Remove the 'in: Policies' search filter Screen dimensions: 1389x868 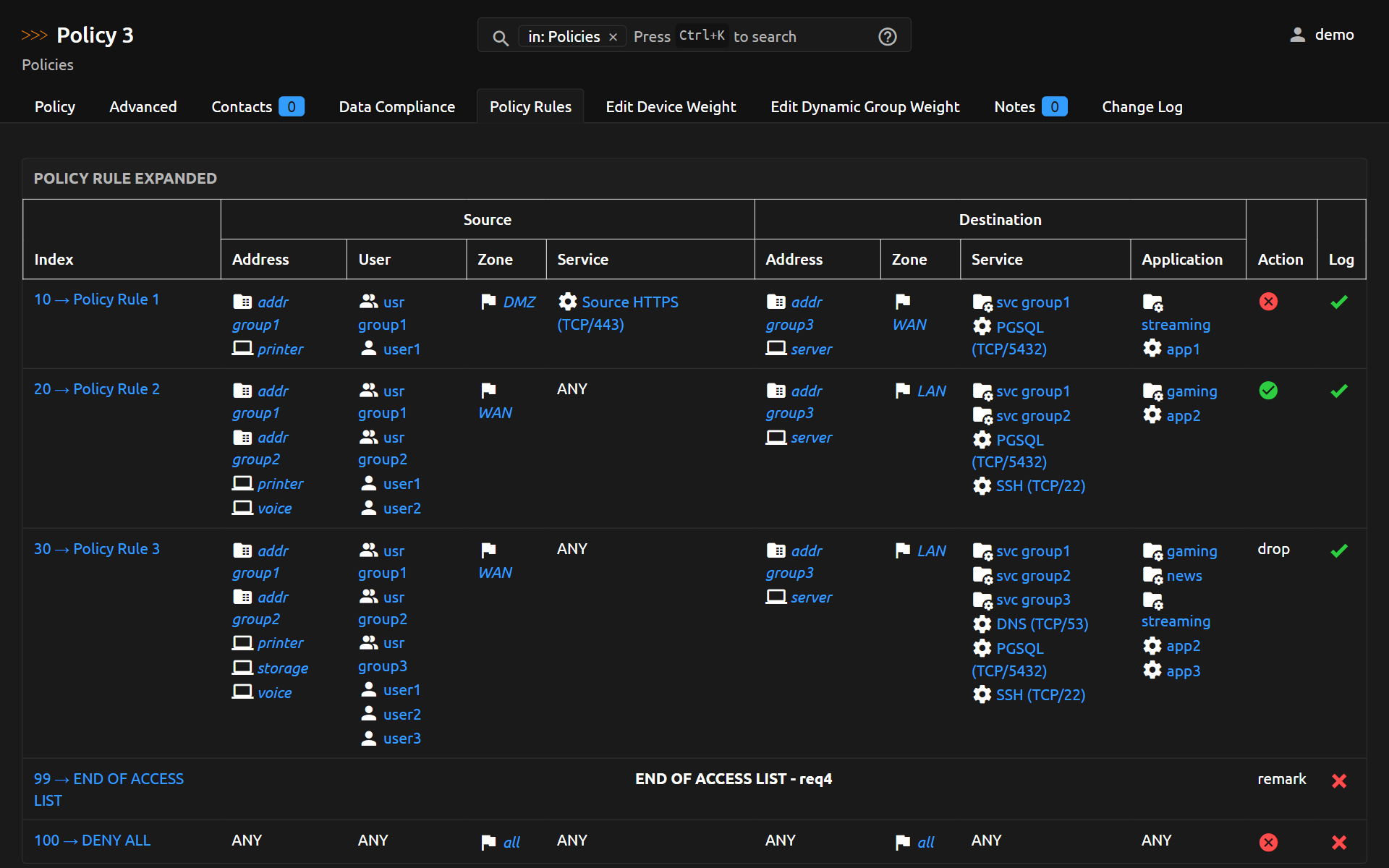coord(613,37)
